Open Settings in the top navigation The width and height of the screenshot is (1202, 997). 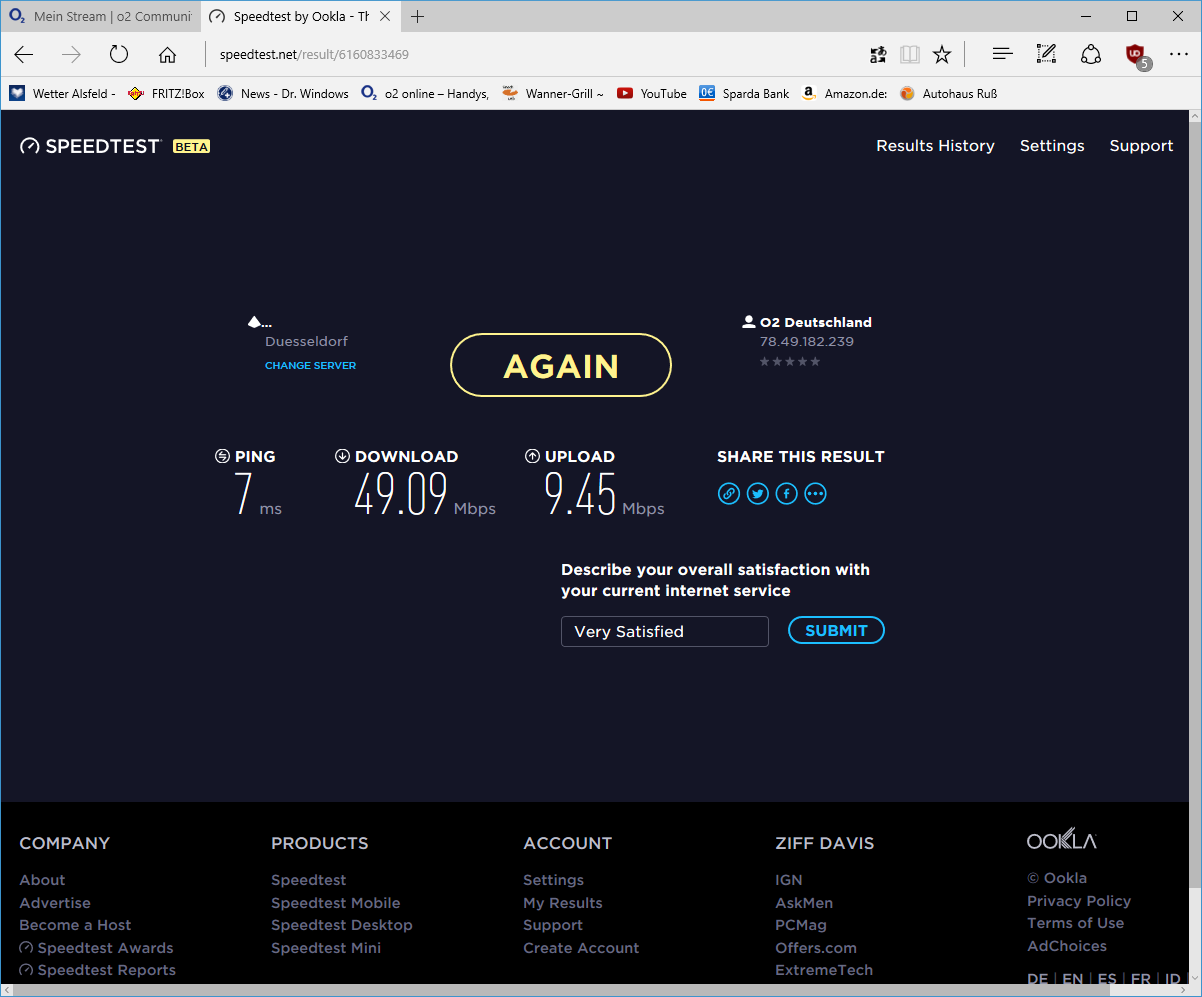tap(1052, 146)
